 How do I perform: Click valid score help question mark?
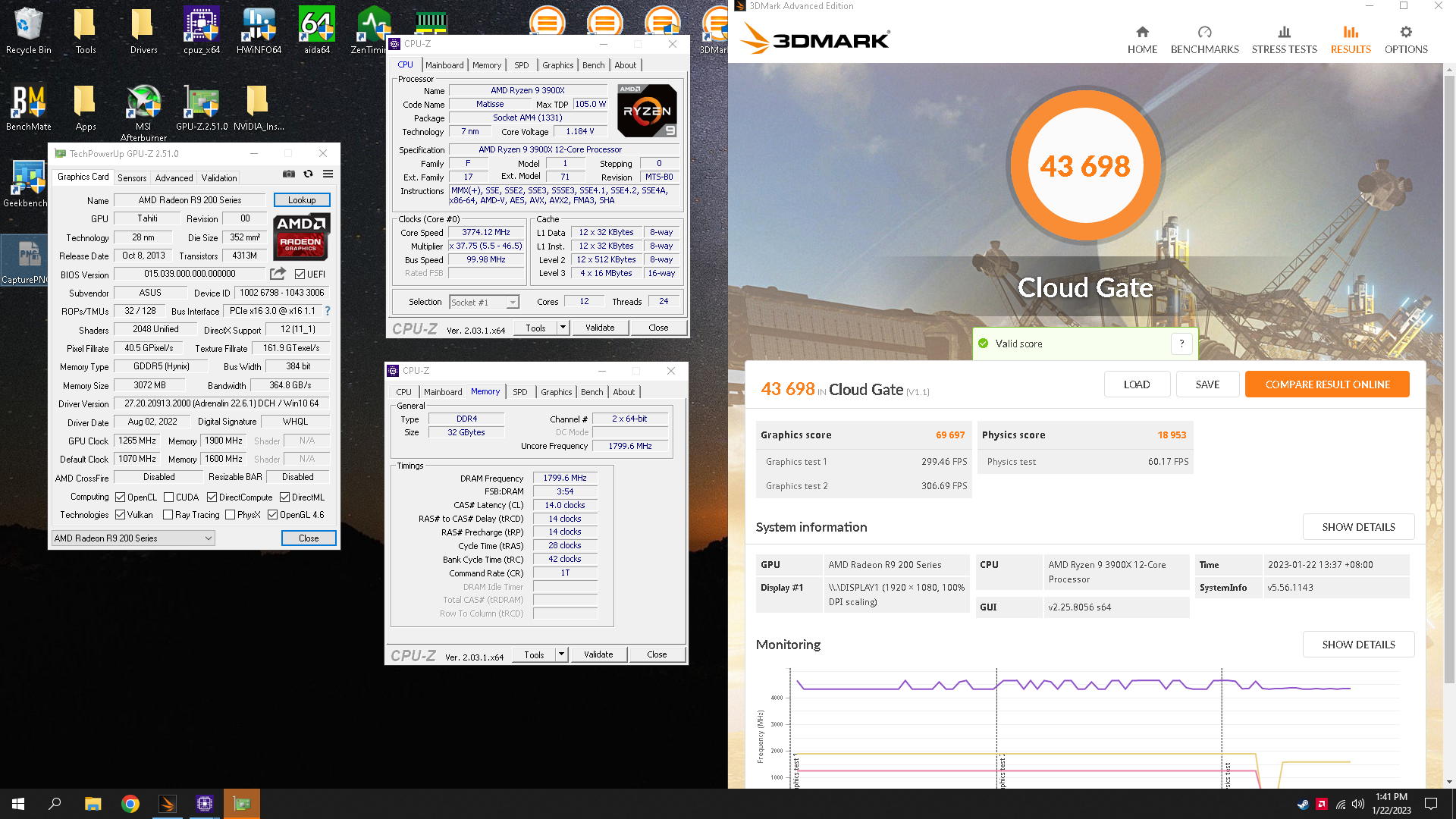click(x=1181, y=344)
